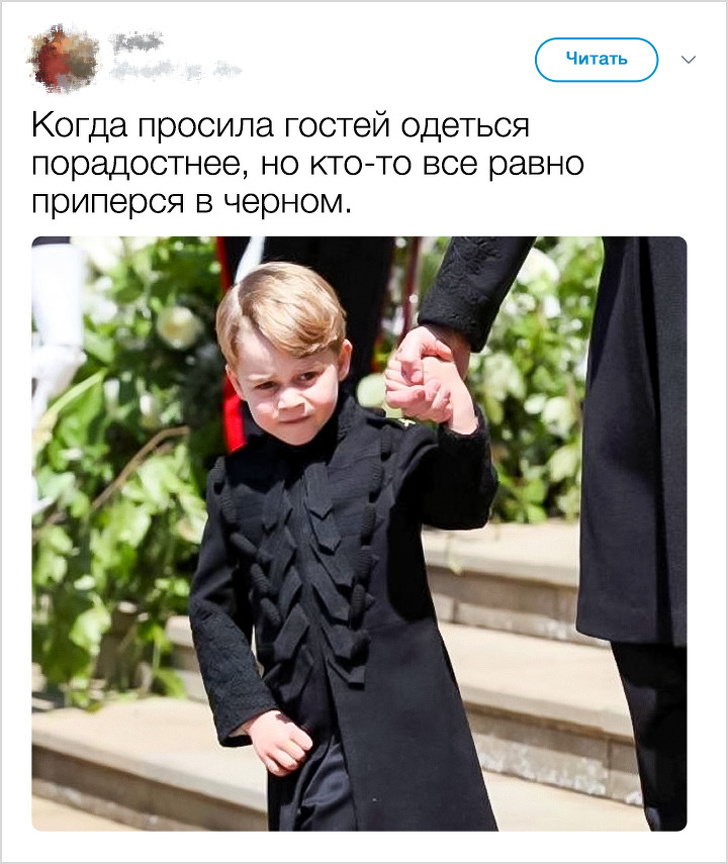Image resolution: width=728 pixels, height=864 pixels.
Task: Open the attached photo of the boy
Action: click(359, 533)
